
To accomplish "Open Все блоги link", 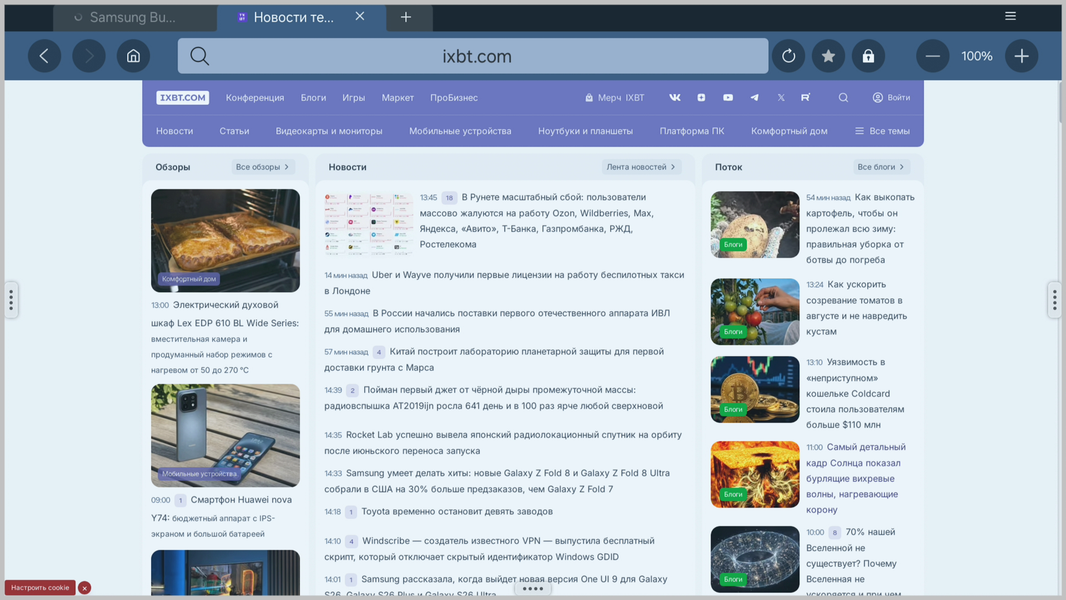I will click(881, 166).
